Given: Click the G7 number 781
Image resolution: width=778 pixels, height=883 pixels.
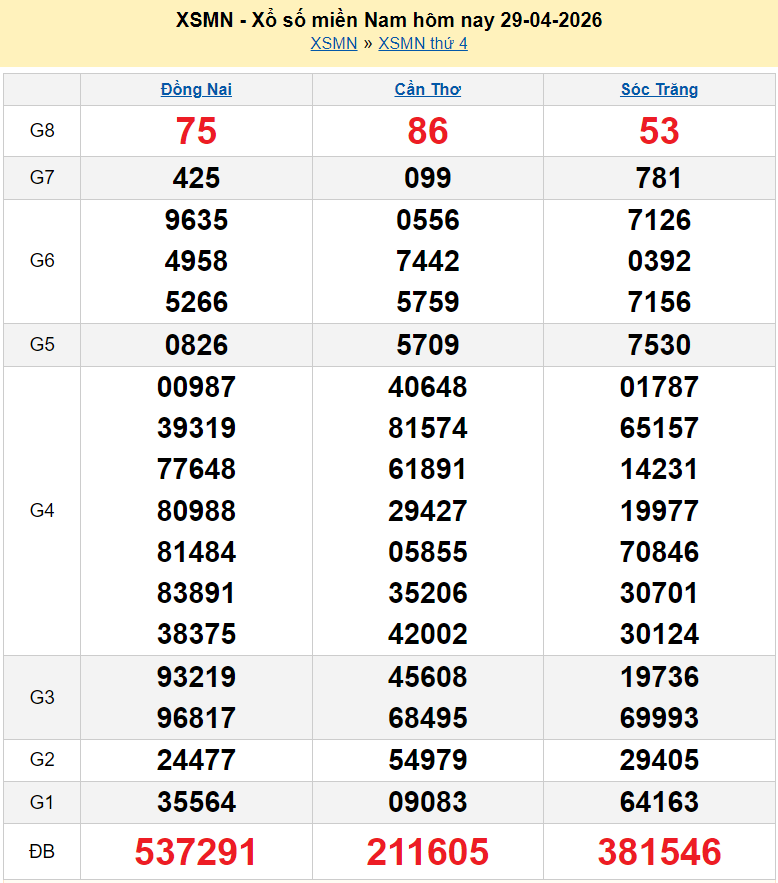Looking at the screenshot, I should (659, 178).
